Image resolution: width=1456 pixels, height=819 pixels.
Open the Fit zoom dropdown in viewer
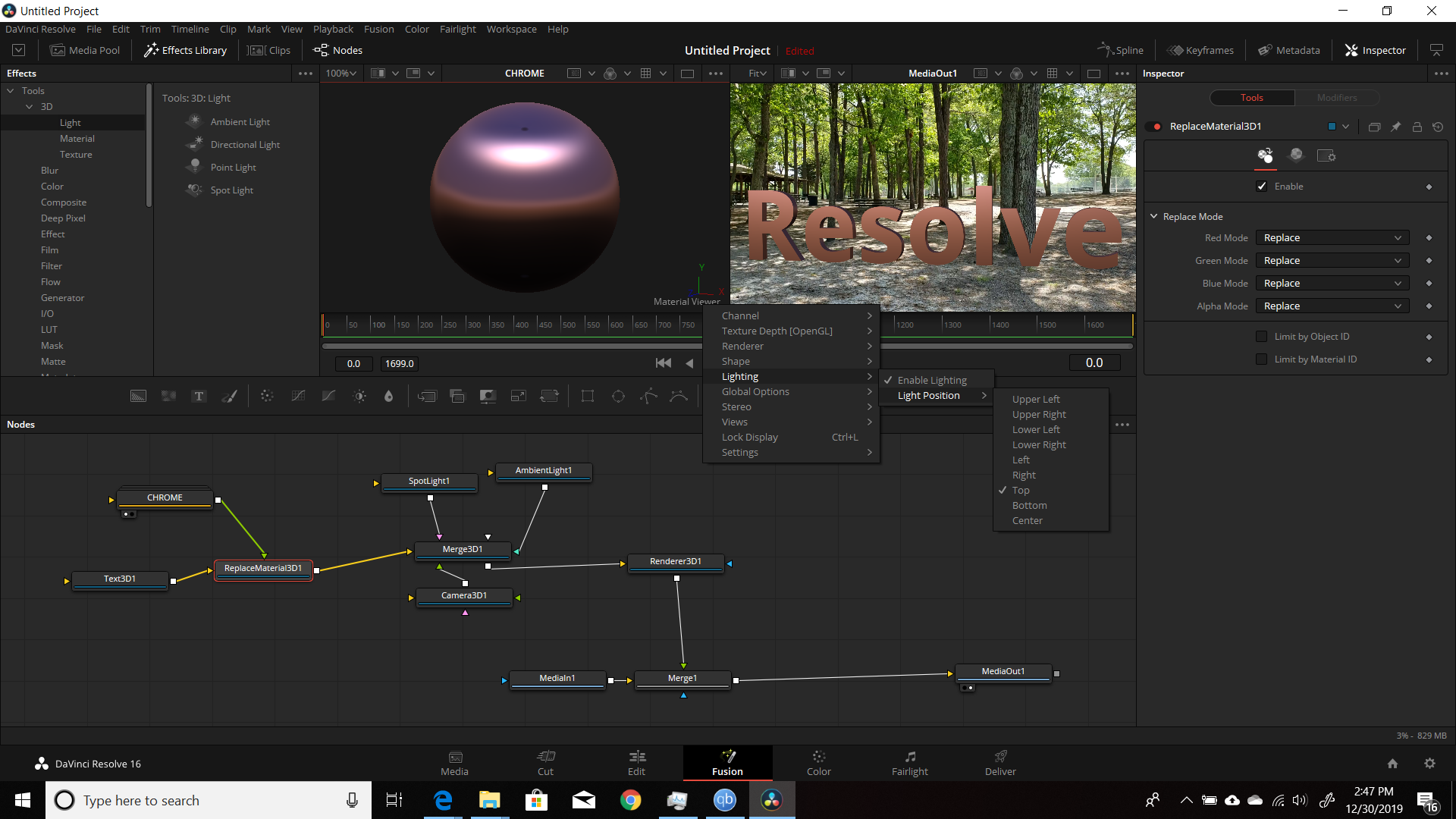(x=757, y=74)
